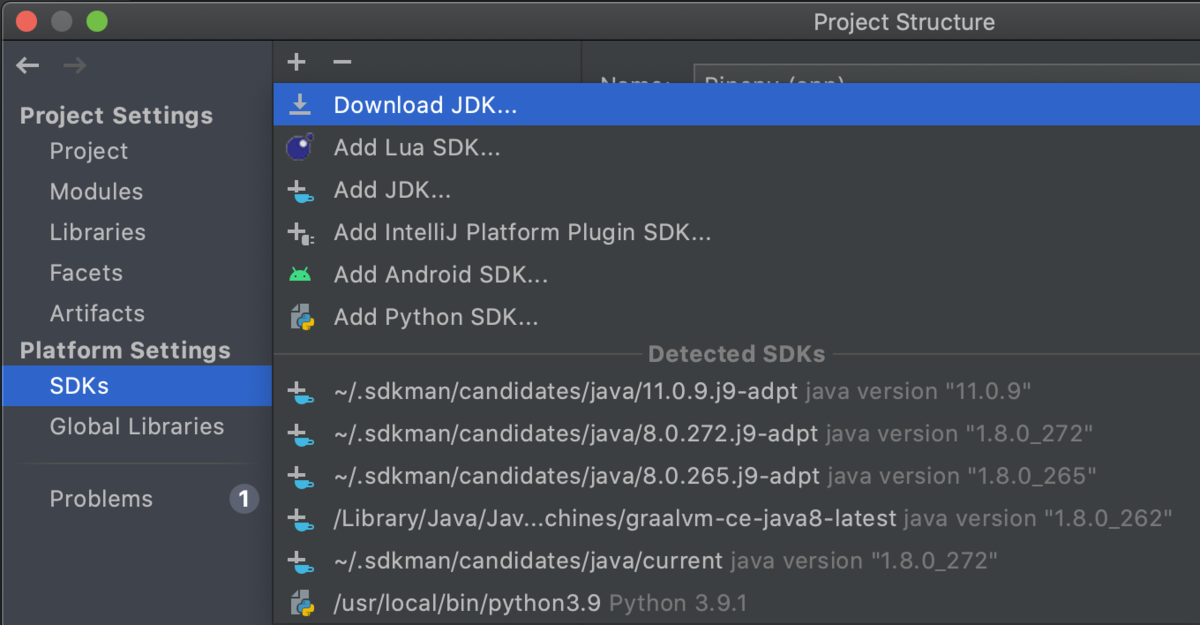Image resolution: width=1200 pixels, height=625 pixels.
Task: Click the JDK icon for java 11.0.9.j9-adpt
Action: (300, 392)
